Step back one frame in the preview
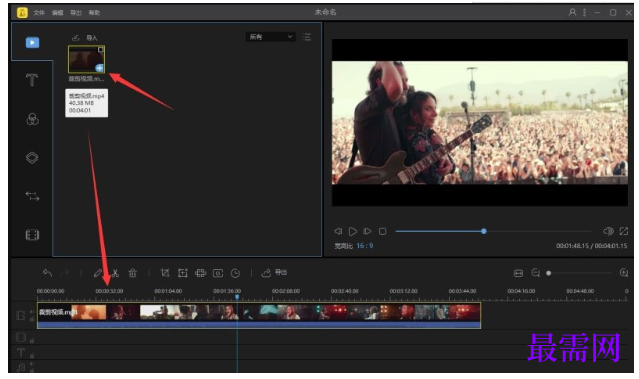Viewport: 639px width, 379px height. [x=338, y=231]
